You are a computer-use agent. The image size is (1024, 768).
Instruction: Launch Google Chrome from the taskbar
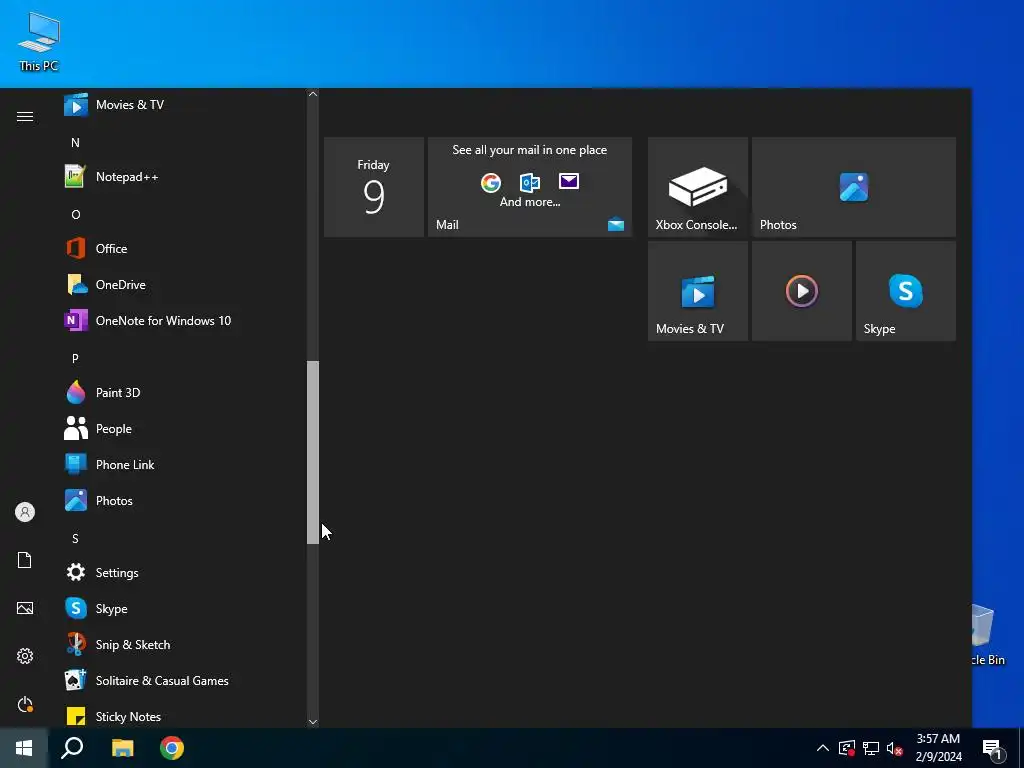(172, 748)
